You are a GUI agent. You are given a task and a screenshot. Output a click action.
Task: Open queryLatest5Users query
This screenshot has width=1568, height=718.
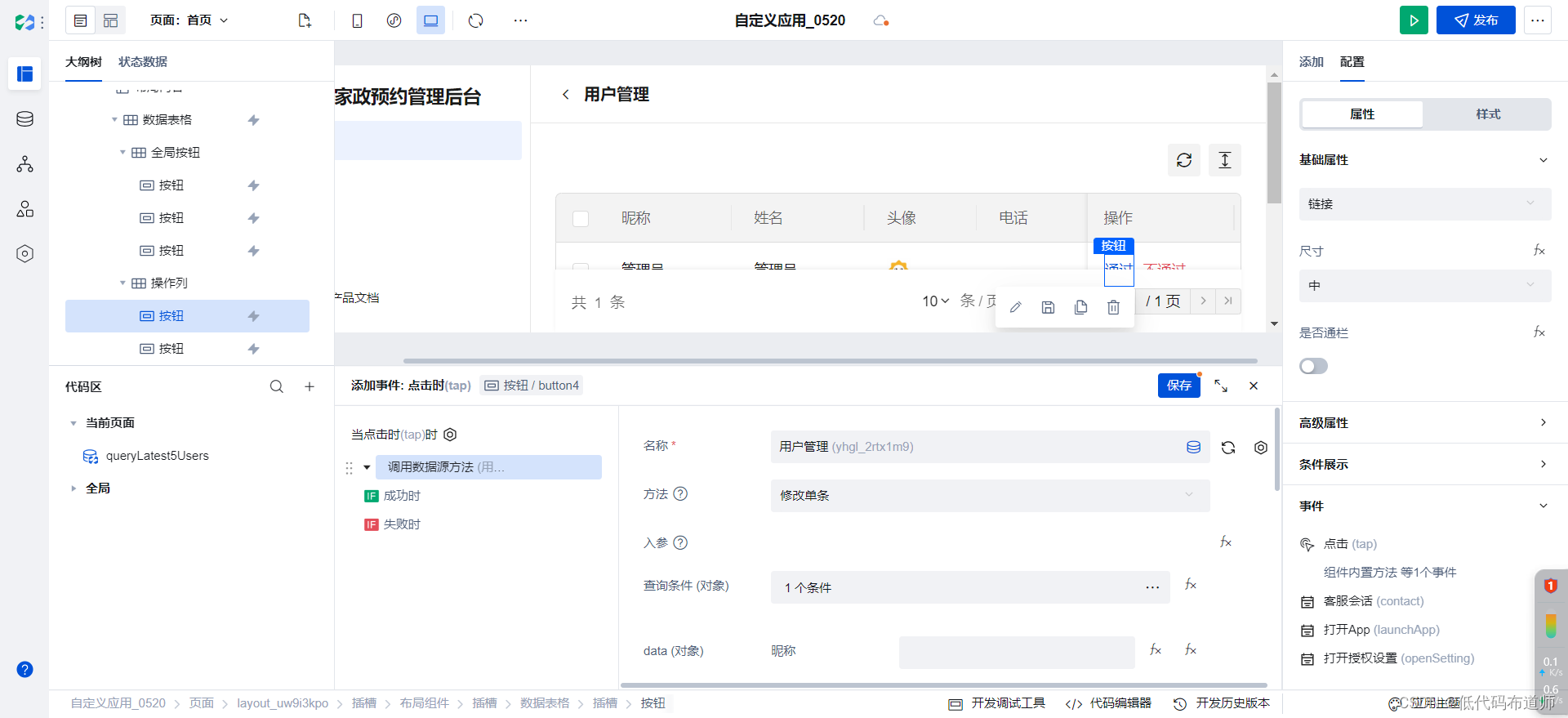point(157,456)
